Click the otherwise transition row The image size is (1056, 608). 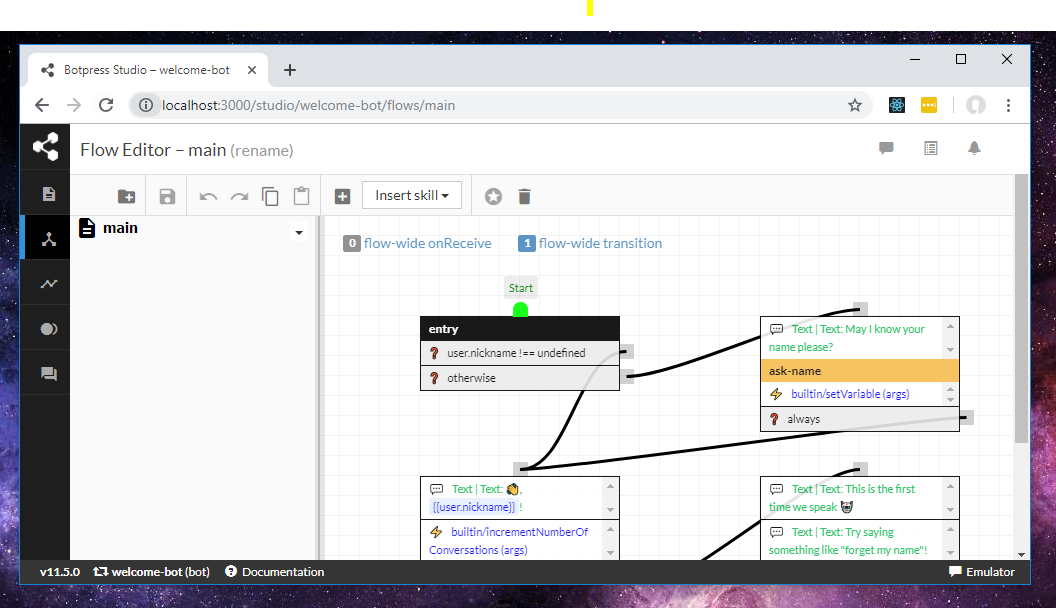(520, 378)
